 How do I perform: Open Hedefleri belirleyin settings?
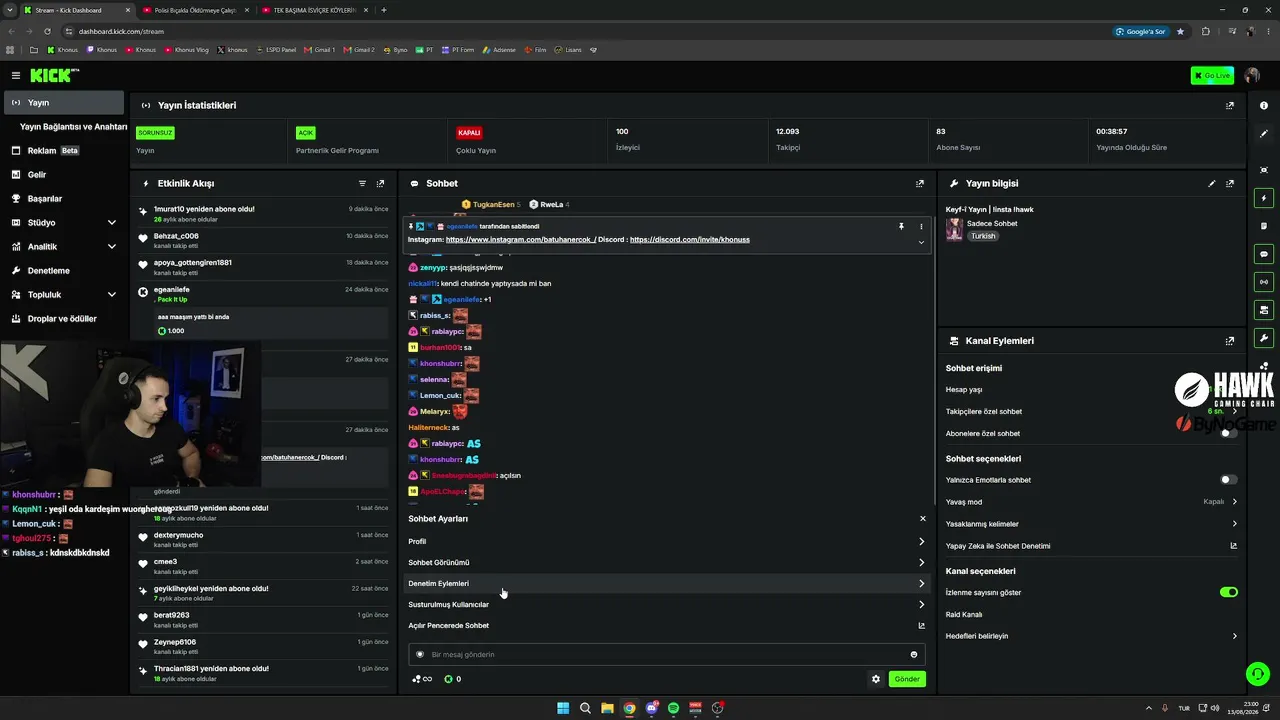1091,636
